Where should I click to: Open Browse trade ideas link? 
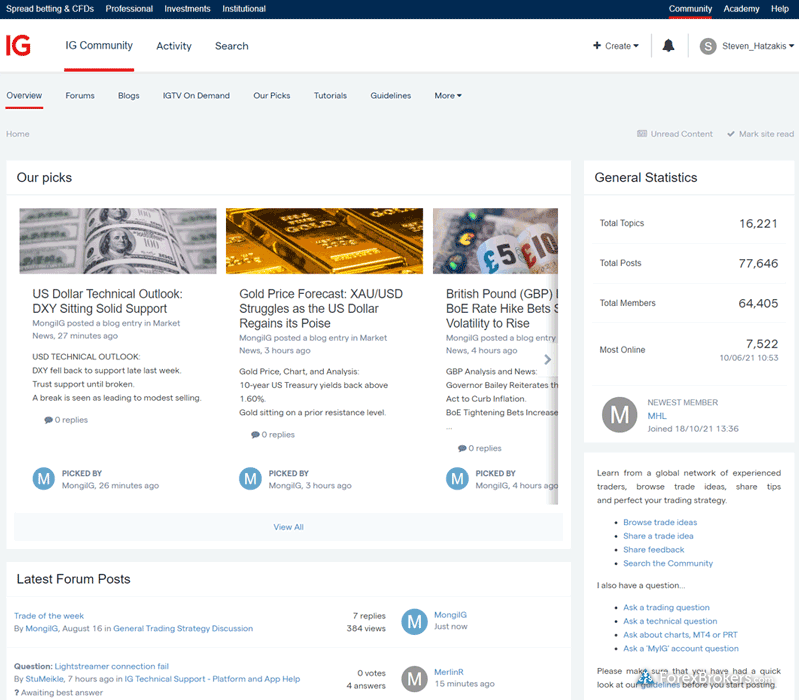pos(660,522)
